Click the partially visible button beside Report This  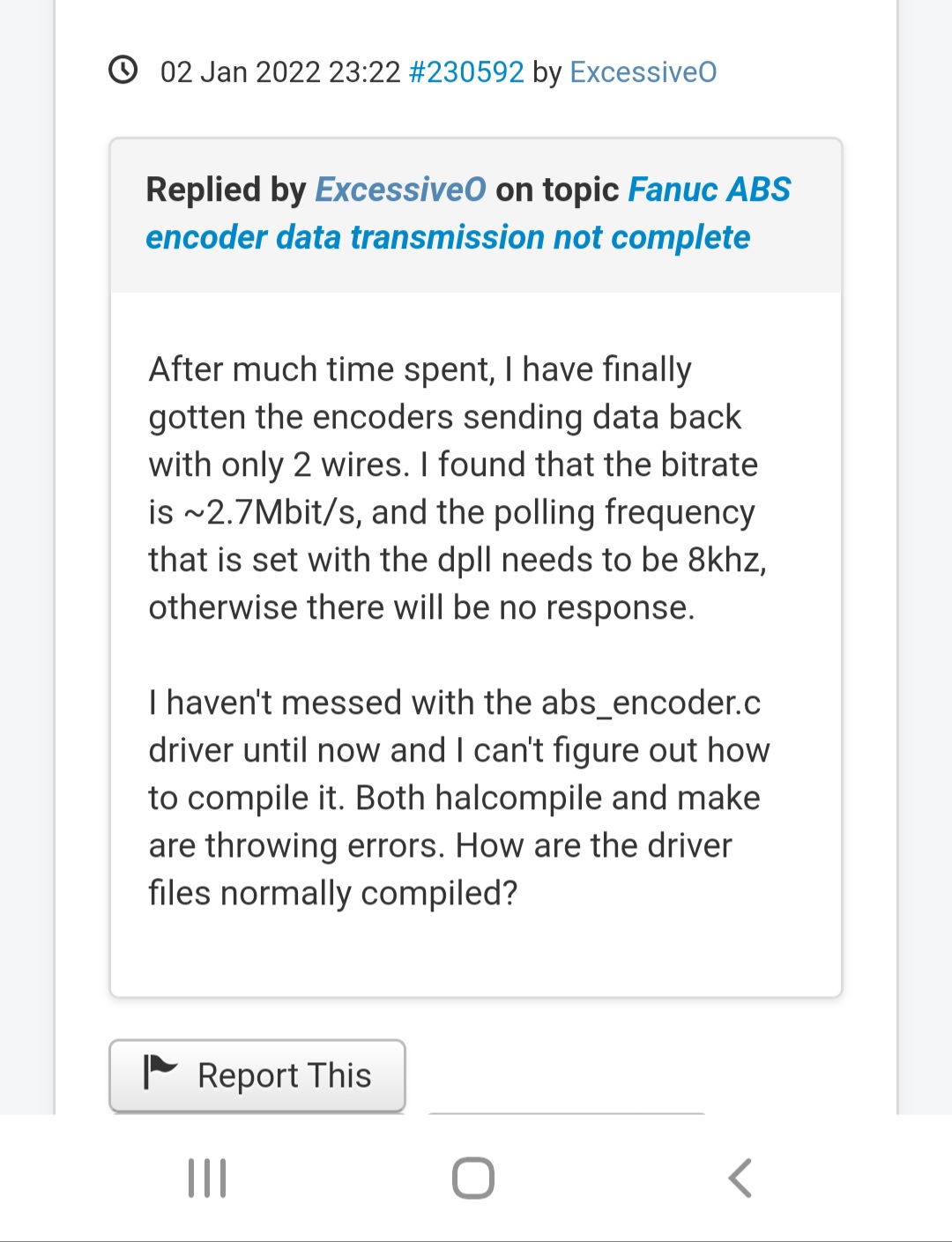pos(566,1113)
